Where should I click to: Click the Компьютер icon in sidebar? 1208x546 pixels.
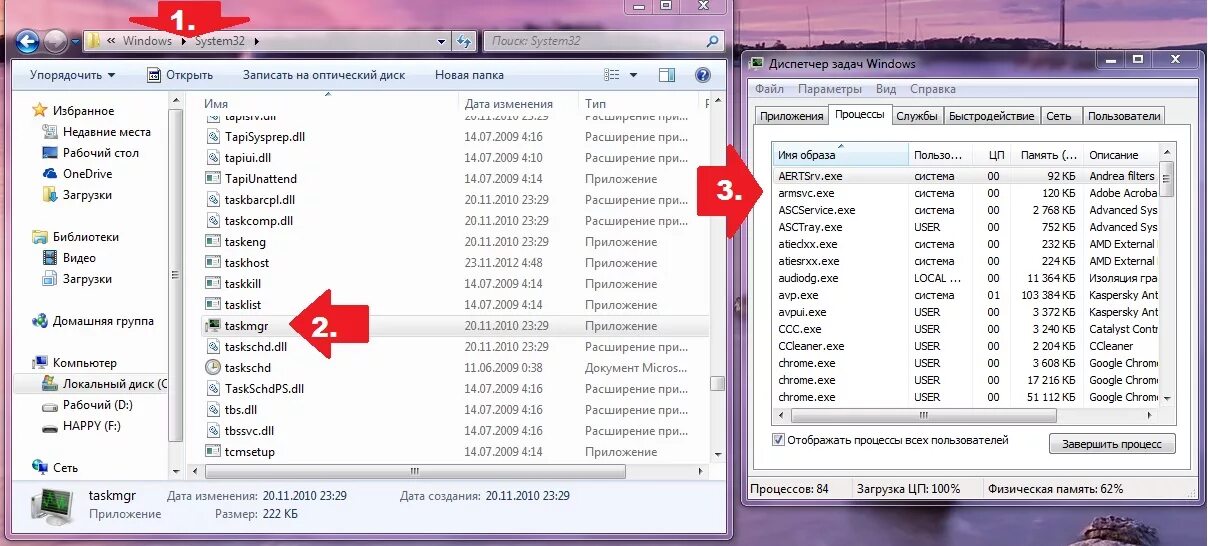(x=40, y=363)
